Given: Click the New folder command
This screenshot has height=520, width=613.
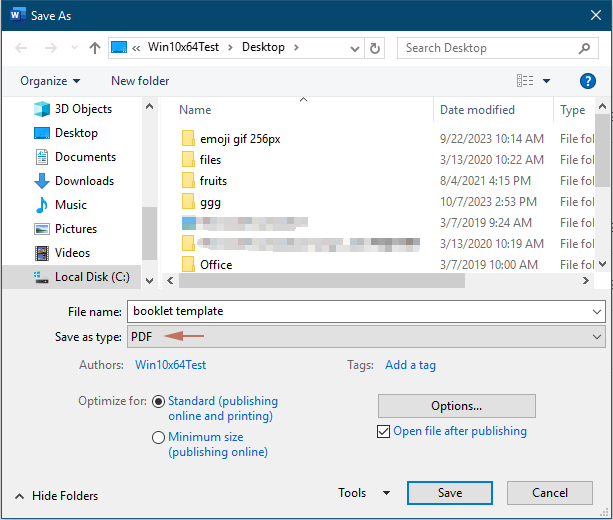Looking at the screenshot, I should pyautogui.click(x=140, y=81).
